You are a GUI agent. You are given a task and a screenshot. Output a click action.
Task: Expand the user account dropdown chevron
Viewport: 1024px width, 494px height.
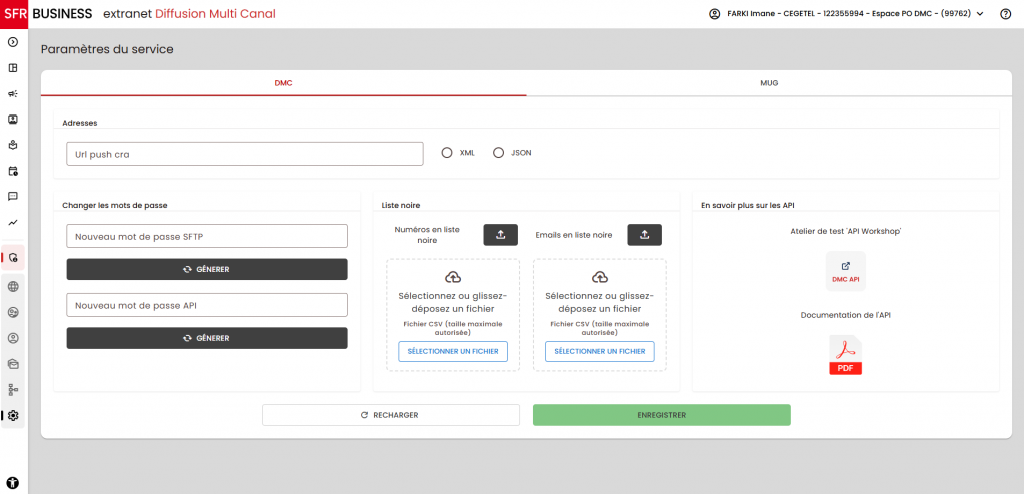click(980, 14)
